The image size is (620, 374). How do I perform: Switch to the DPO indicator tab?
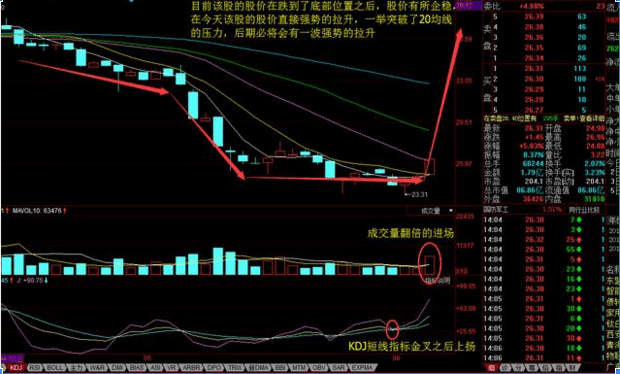214,368
